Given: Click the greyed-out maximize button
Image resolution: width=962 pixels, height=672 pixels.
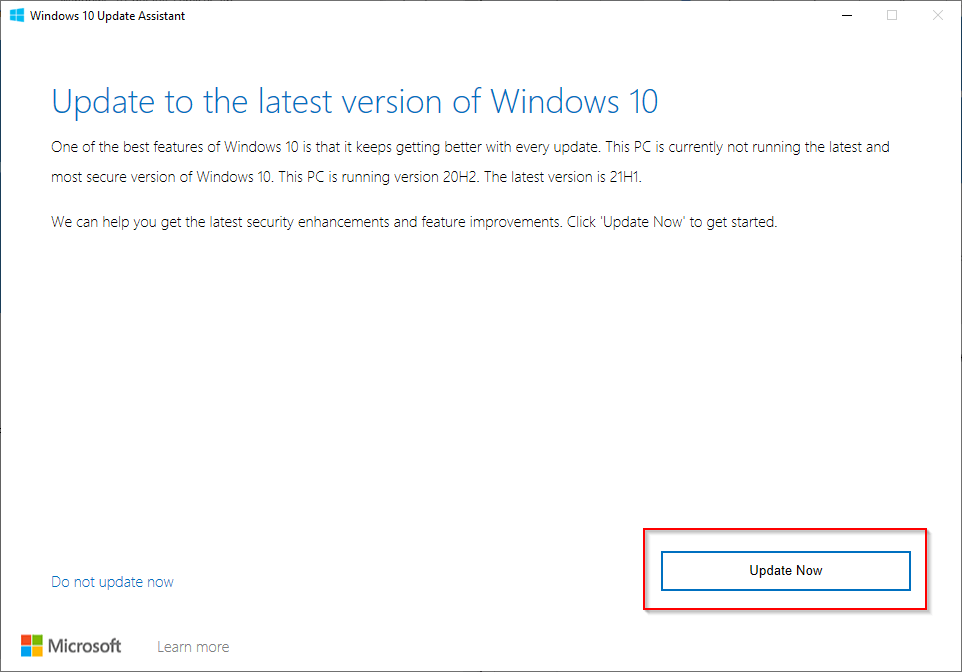Looking at the screenshot, I should point(892,15).
